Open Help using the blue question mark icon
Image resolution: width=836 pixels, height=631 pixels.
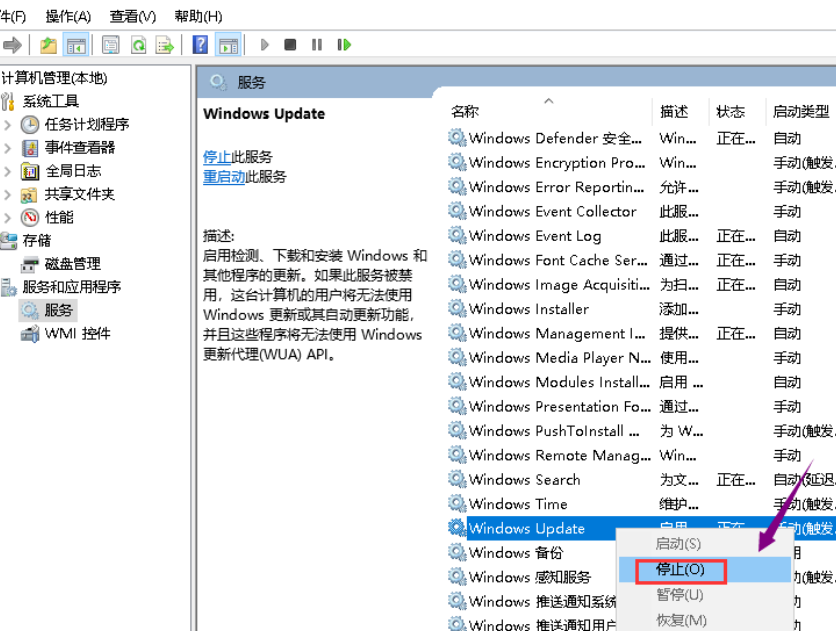point(199,44)
